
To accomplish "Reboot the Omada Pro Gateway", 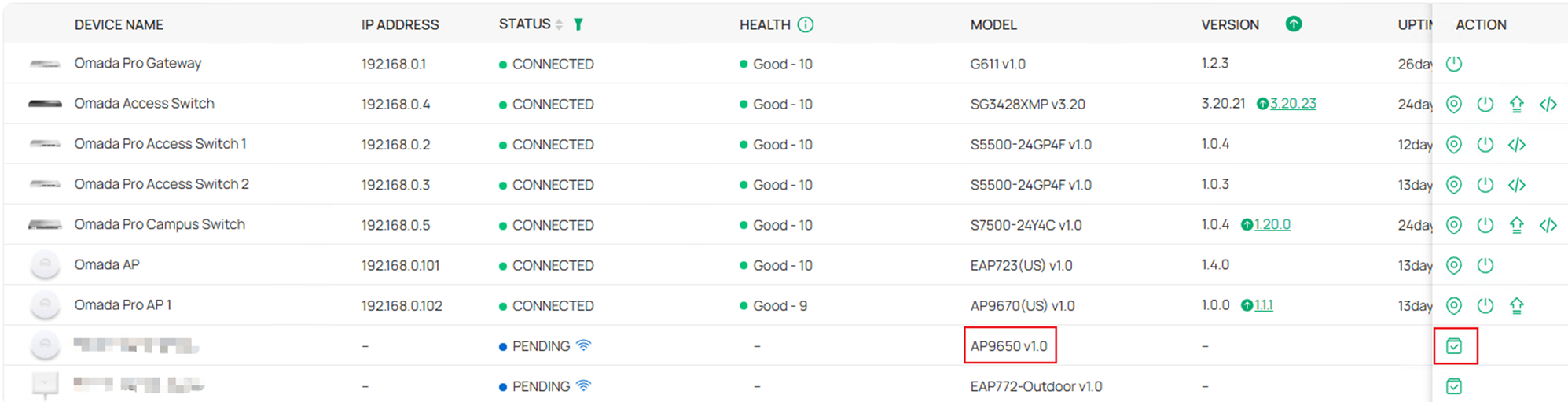I will pos(1453,64).
